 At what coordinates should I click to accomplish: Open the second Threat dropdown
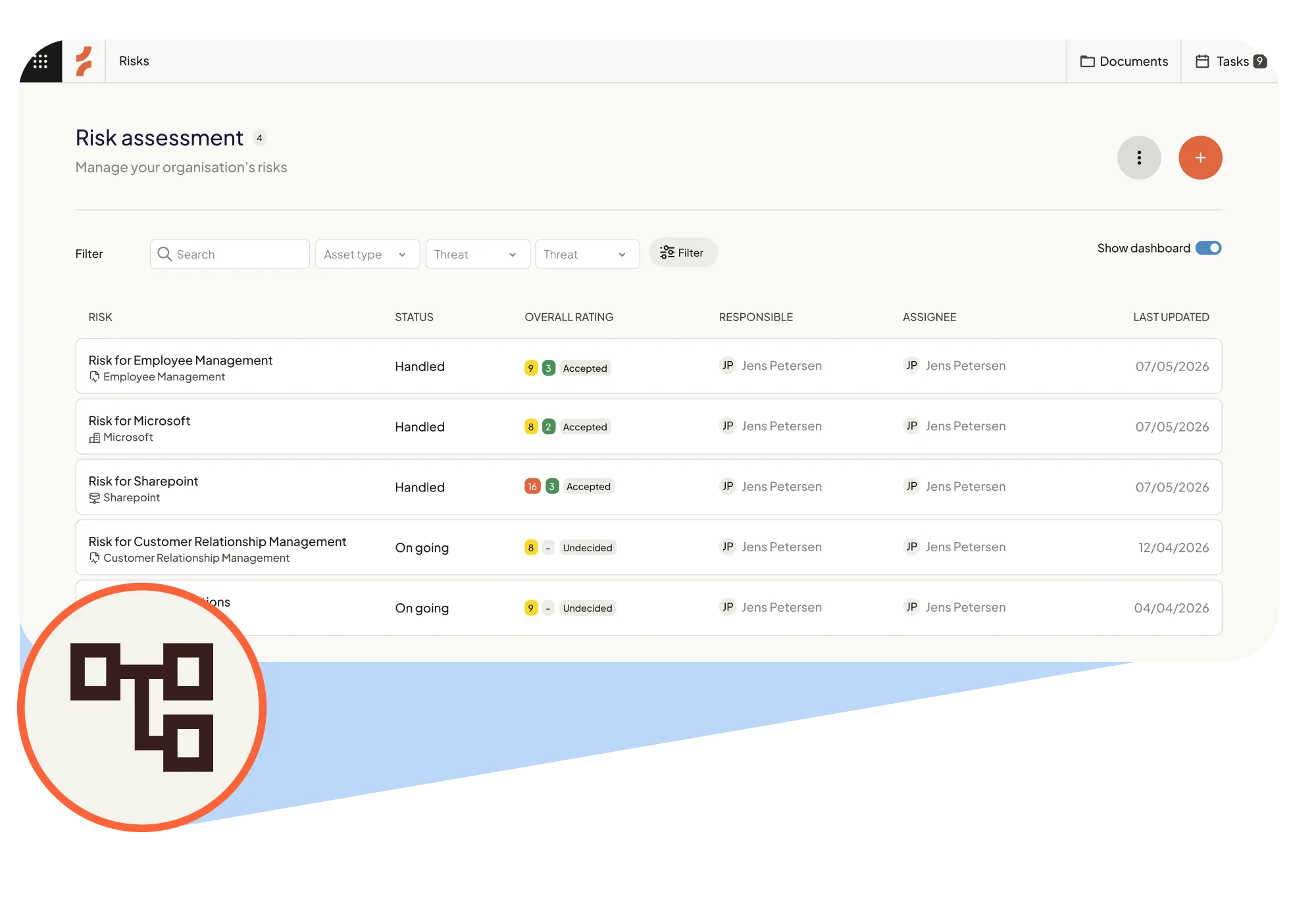(587, 254)
